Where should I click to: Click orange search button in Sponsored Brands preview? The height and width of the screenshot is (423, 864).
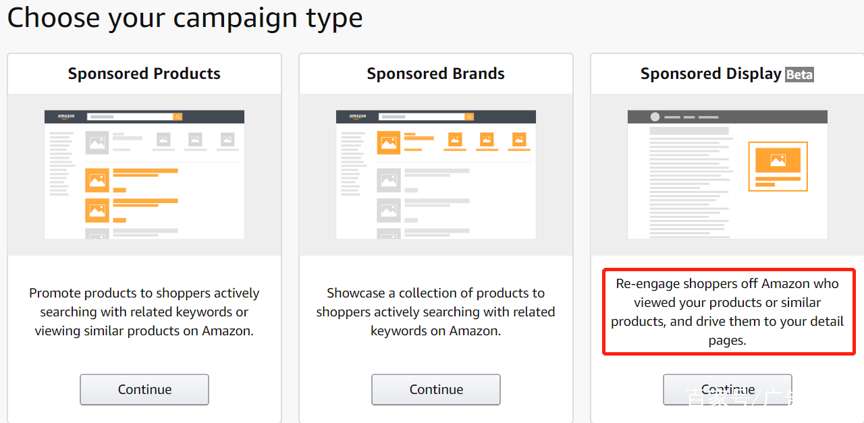470,117
